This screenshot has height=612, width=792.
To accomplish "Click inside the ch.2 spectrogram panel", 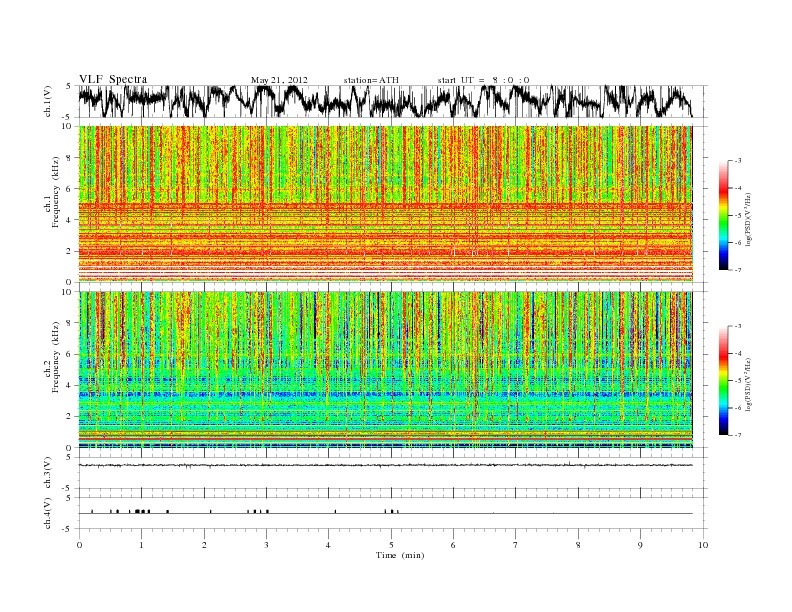I will (x=385, y=369).
